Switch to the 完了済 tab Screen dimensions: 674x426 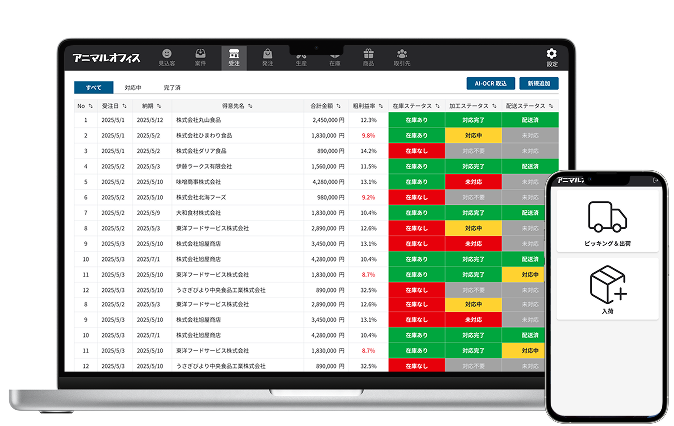tap(172, 87)
